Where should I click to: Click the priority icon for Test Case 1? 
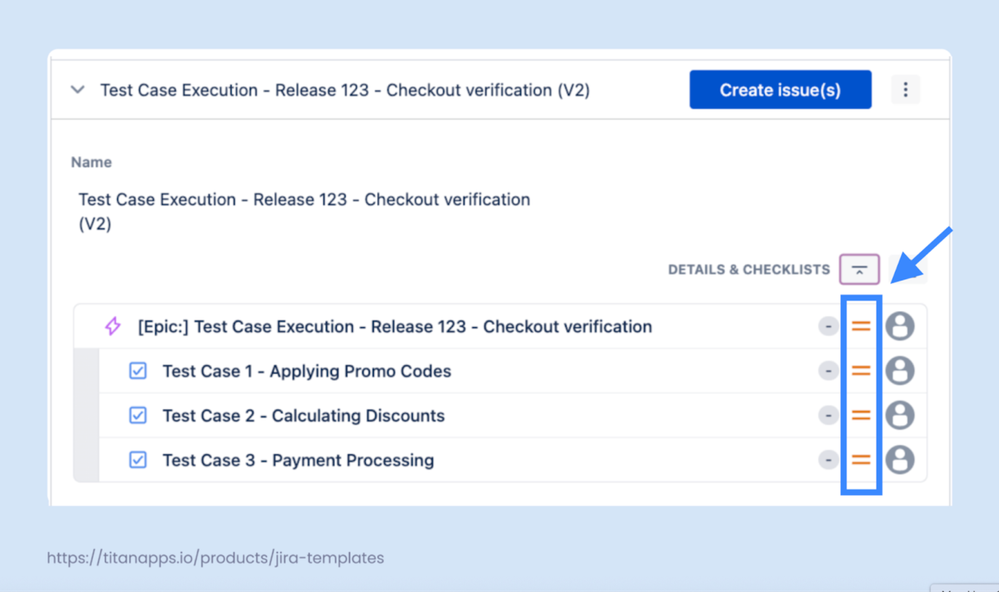pos(860,371)
